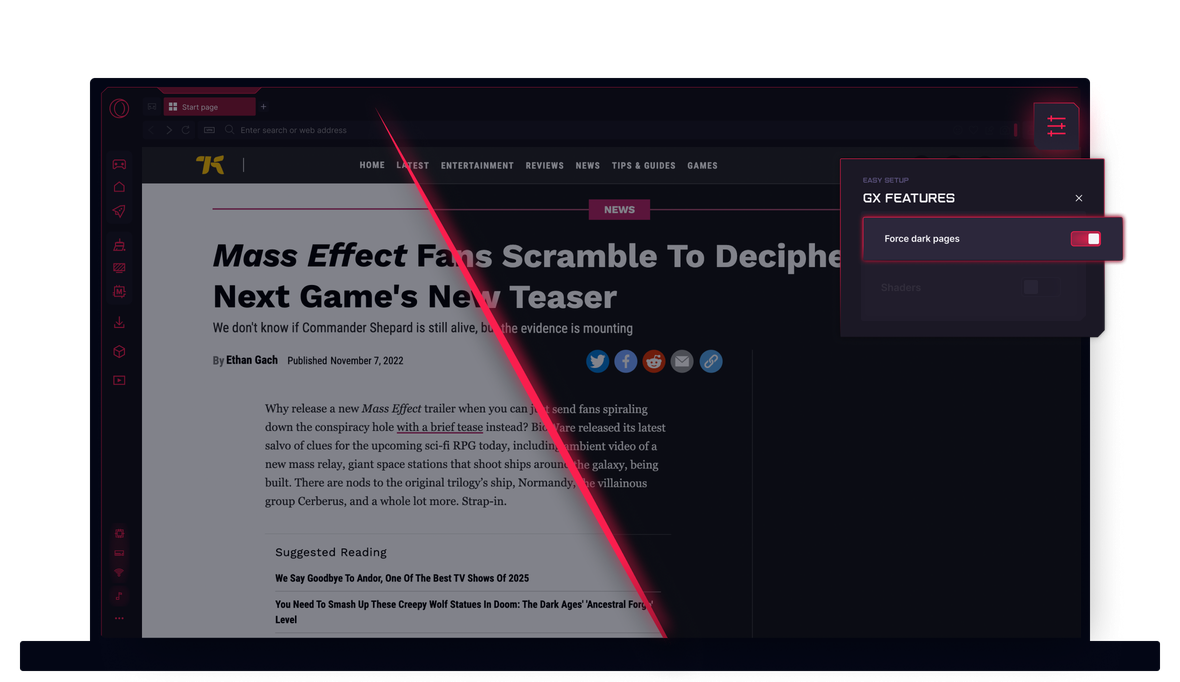Viewport: 1180px width, 682px height.
Task: Click the VPN badge in address bar
Action: pyautogui.click(x=209, y=130)
